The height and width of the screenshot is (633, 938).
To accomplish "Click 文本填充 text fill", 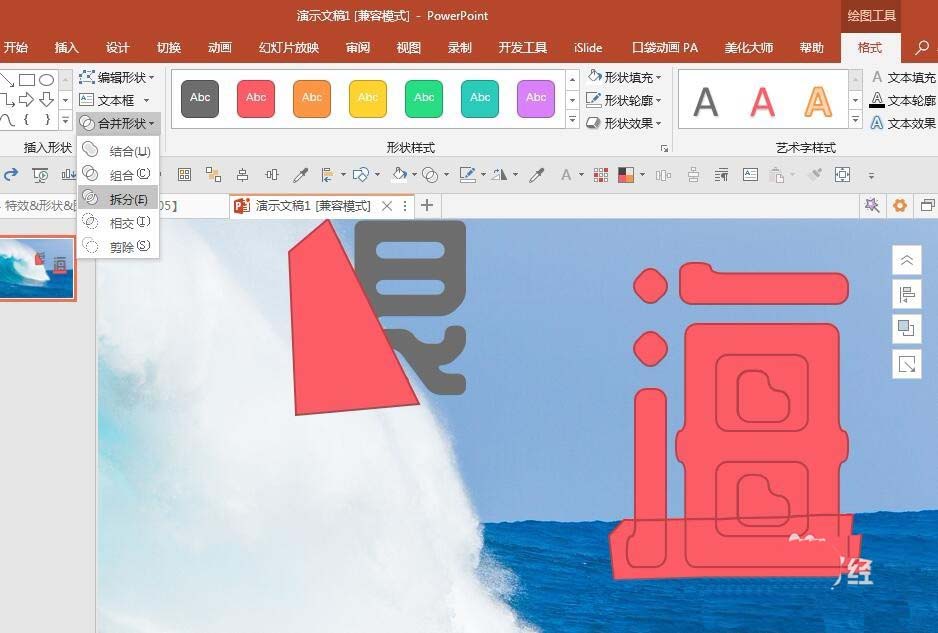I will pyautogui.click(x=903, y=77).
